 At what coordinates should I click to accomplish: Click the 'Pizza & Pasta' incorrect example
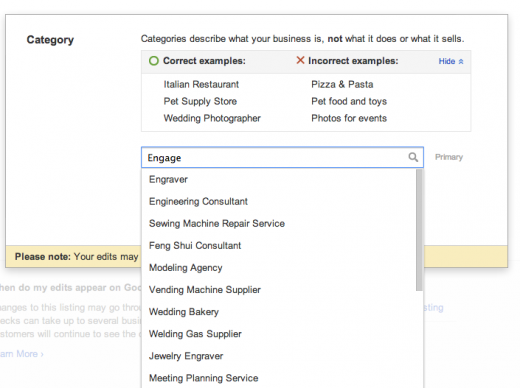[x=342, y=84]
